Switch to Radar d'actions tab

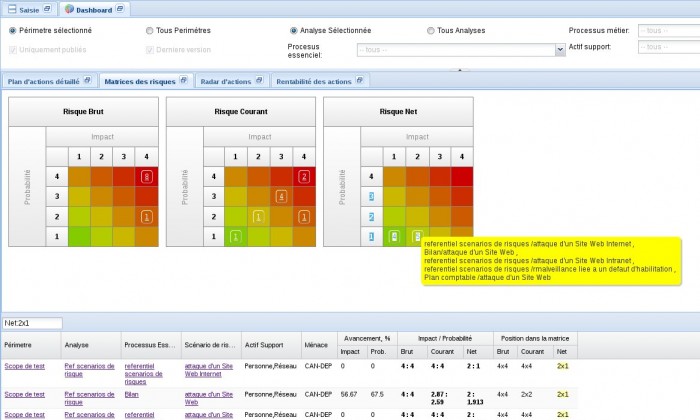click(x=225, y=82)
